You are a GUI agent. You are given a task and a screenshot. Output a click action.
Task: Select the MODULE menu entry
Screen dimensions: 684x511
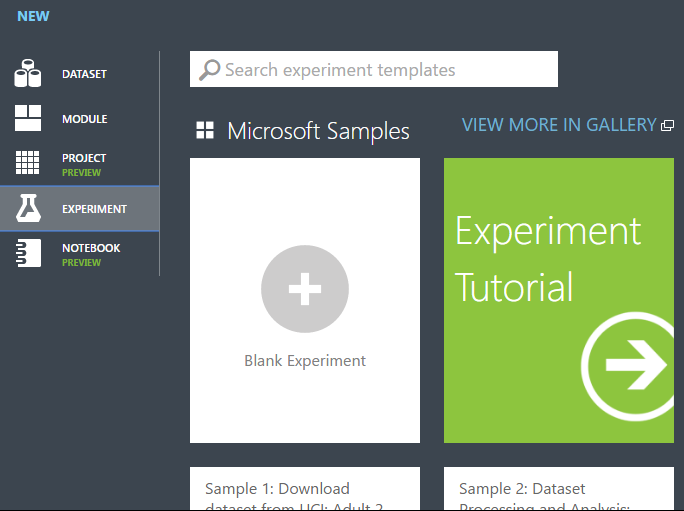coord(80,118)
